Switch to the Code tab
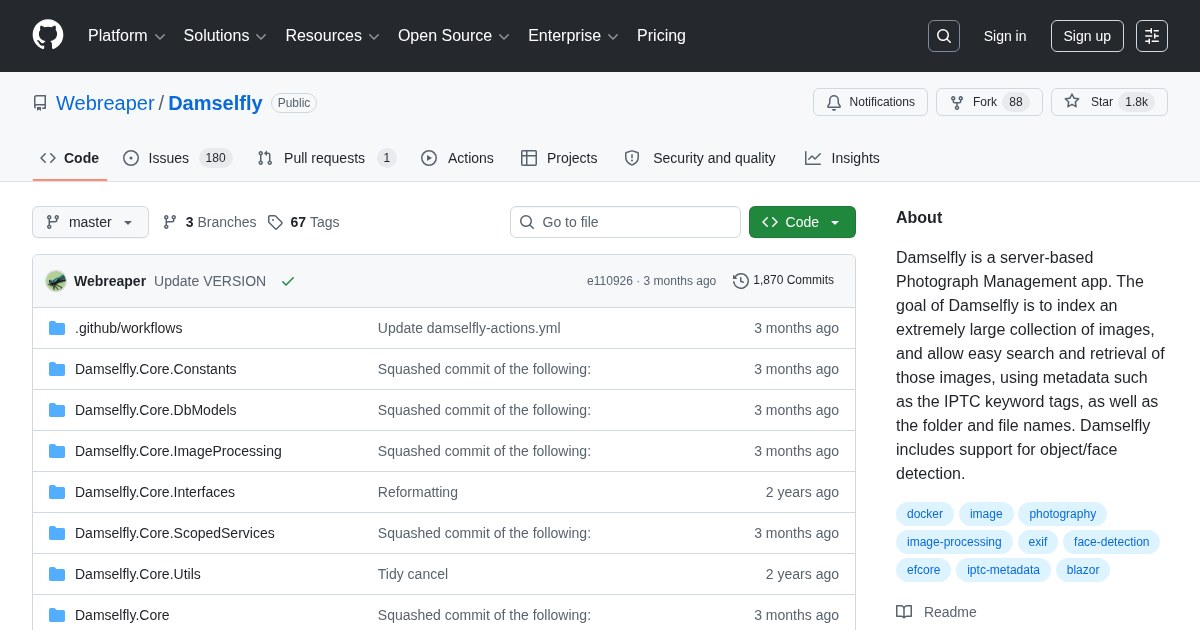The image size is (1200, 630). [70, 158]
